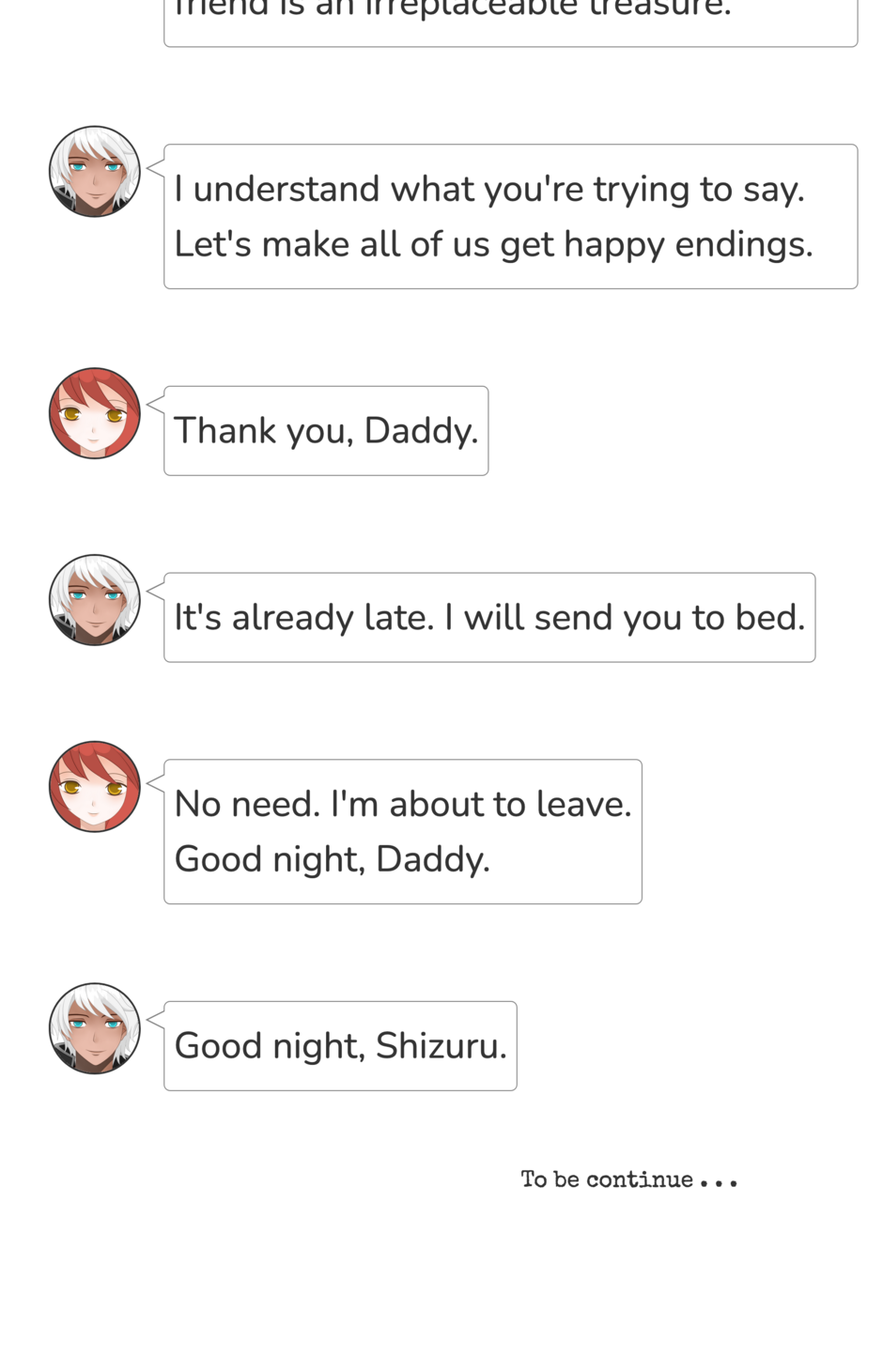Click the "Good night, Daddy." text line
Viewport: 883px width, 1372px height.
pyautogui.click(x=332, y=859)
